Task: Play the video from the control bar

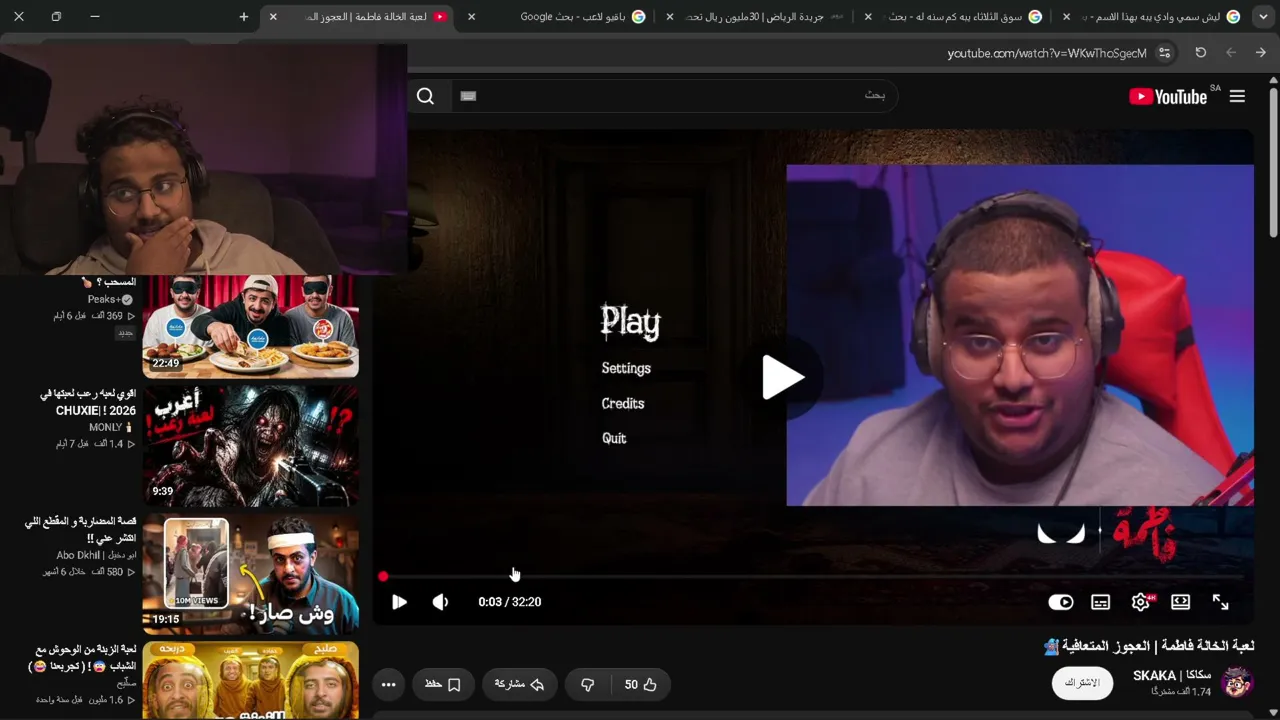Action: point(399,602)
